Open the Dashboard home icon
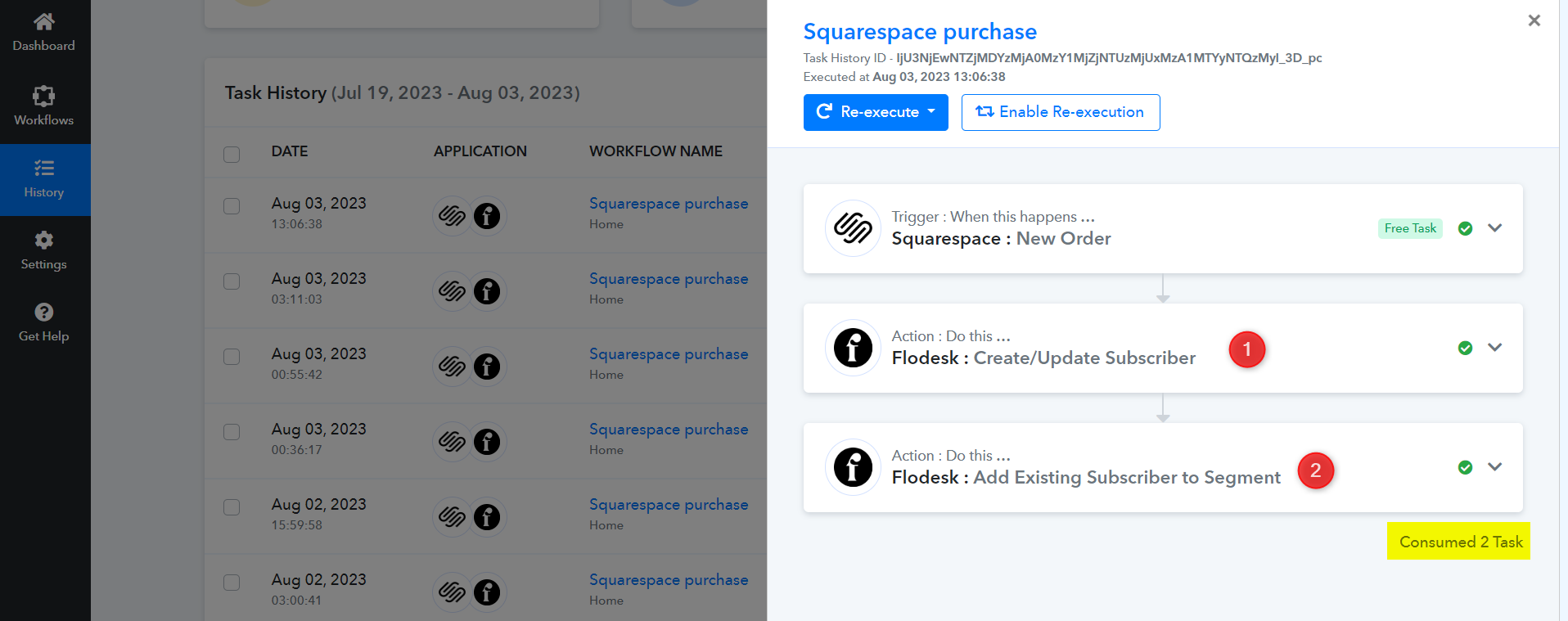This screenshot has width=1568, height=621. pyautogui.click(x=44, y=21)
